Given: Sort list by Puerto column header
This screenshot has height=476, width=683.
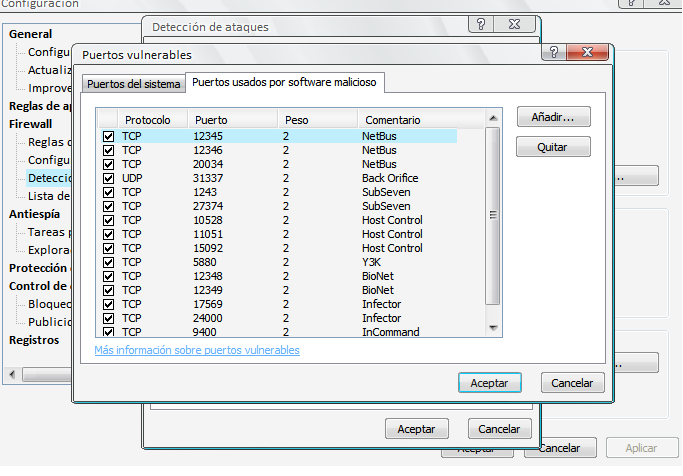Looking at the screenshot, I should pyautogui.click(x=233, y=119).
